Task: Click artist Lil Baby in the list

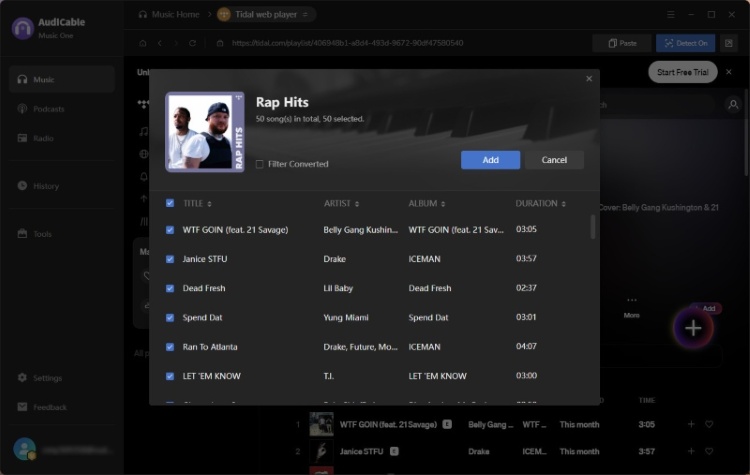Action: pos(338,288)
